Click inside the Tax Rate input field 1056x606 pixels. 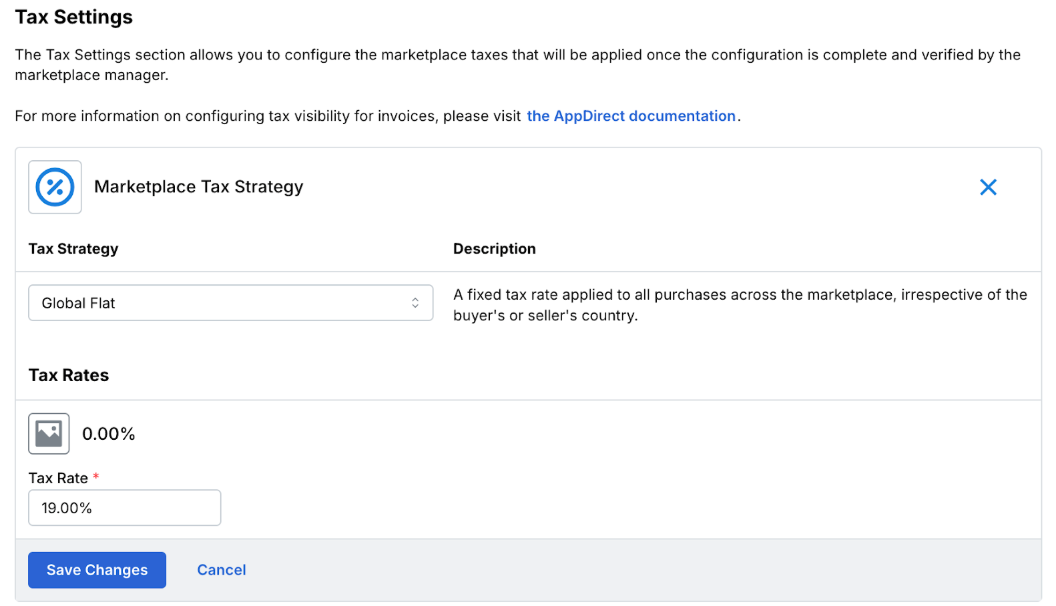click(124, 508)
